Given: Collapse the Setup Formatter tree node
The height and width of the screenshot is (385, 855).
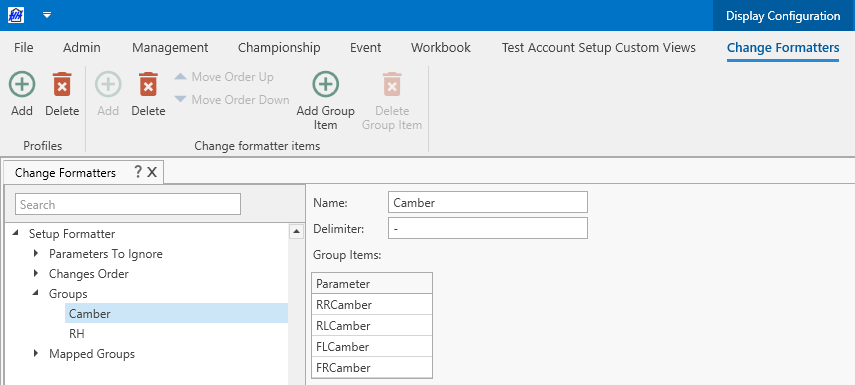Looking at the screenshot, I should (17, 234).
